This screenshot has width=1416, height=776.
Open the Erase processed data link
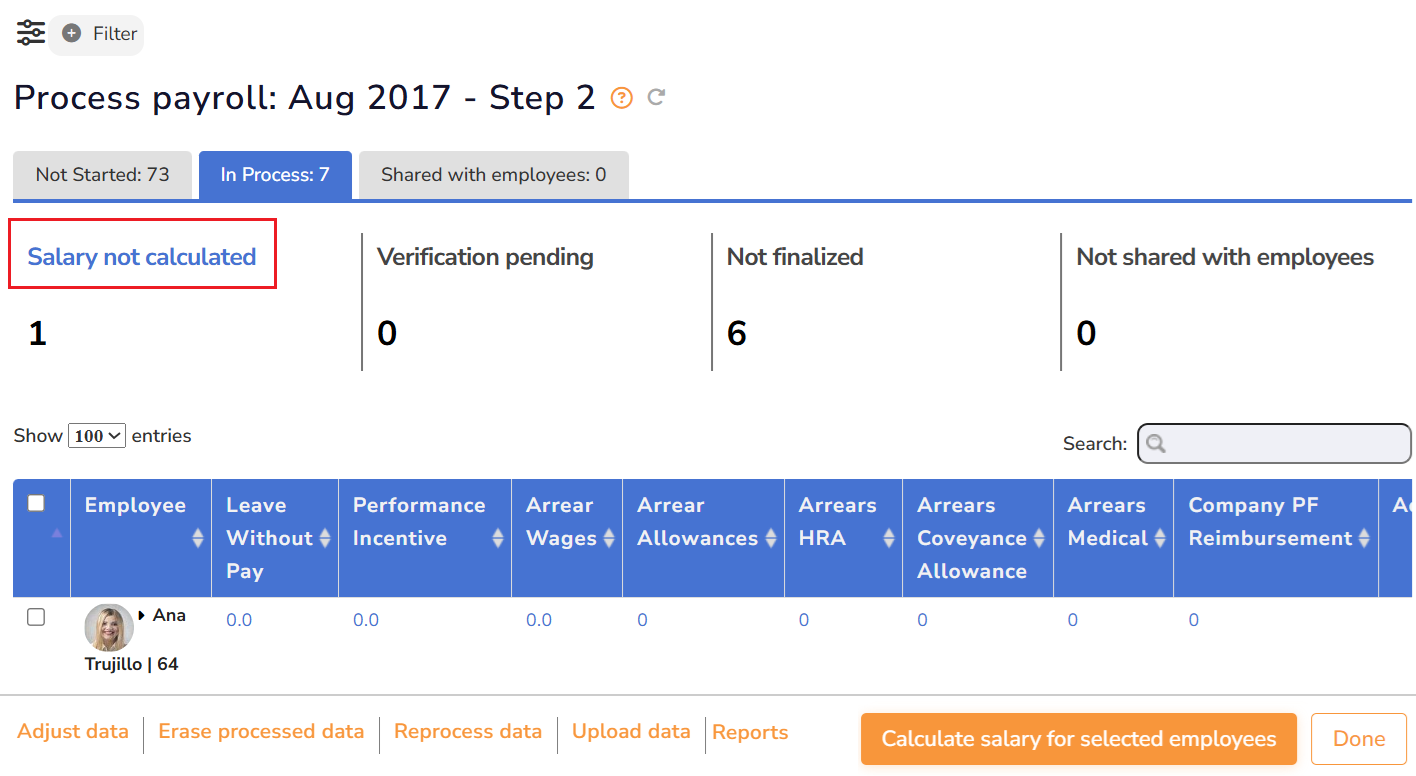(261, 732)
